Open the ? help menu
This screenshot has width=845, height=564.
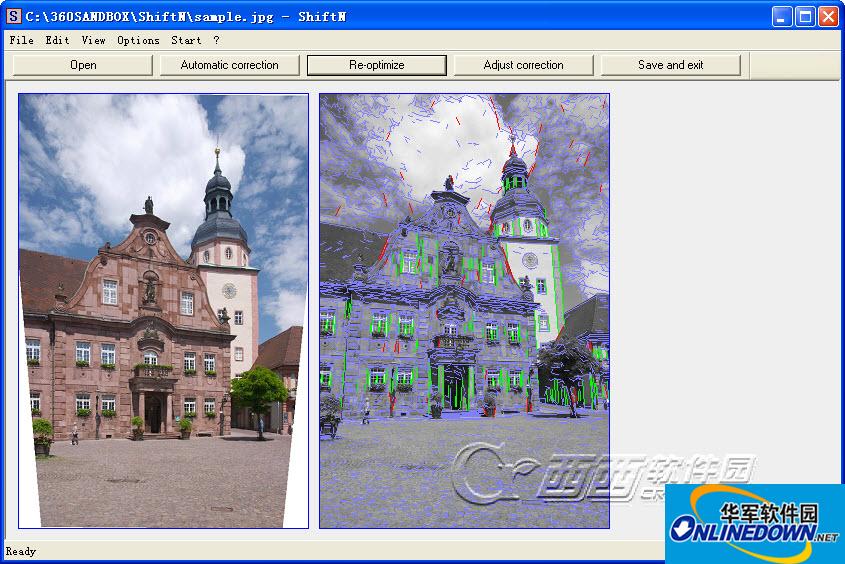pos(216,40)
